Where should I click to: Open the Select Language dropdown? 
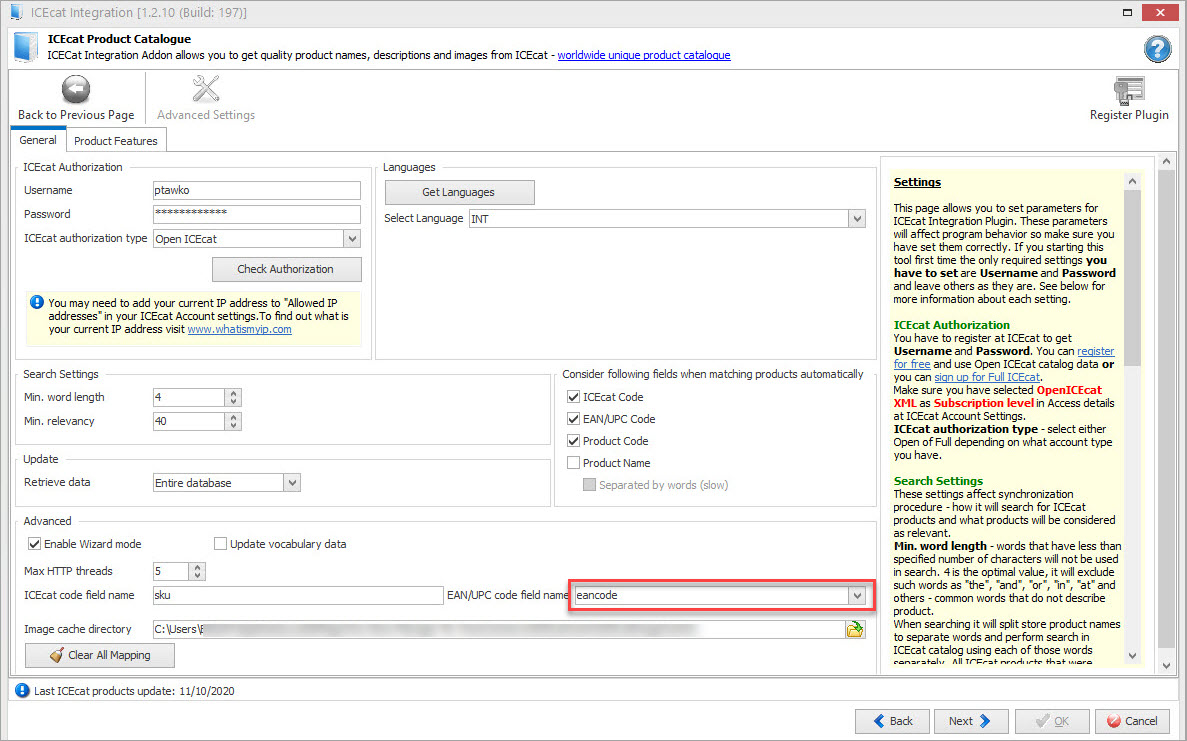tap(856, 219)
